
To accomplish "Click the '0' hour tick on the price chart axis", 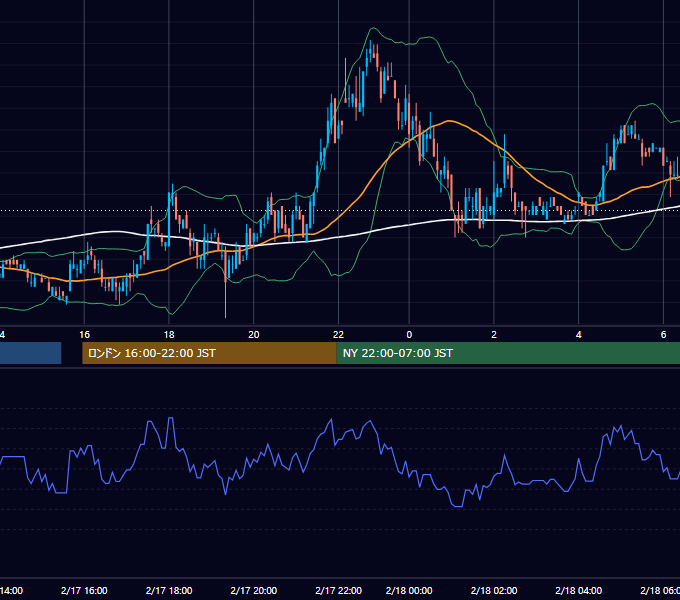I will (409, 335).
